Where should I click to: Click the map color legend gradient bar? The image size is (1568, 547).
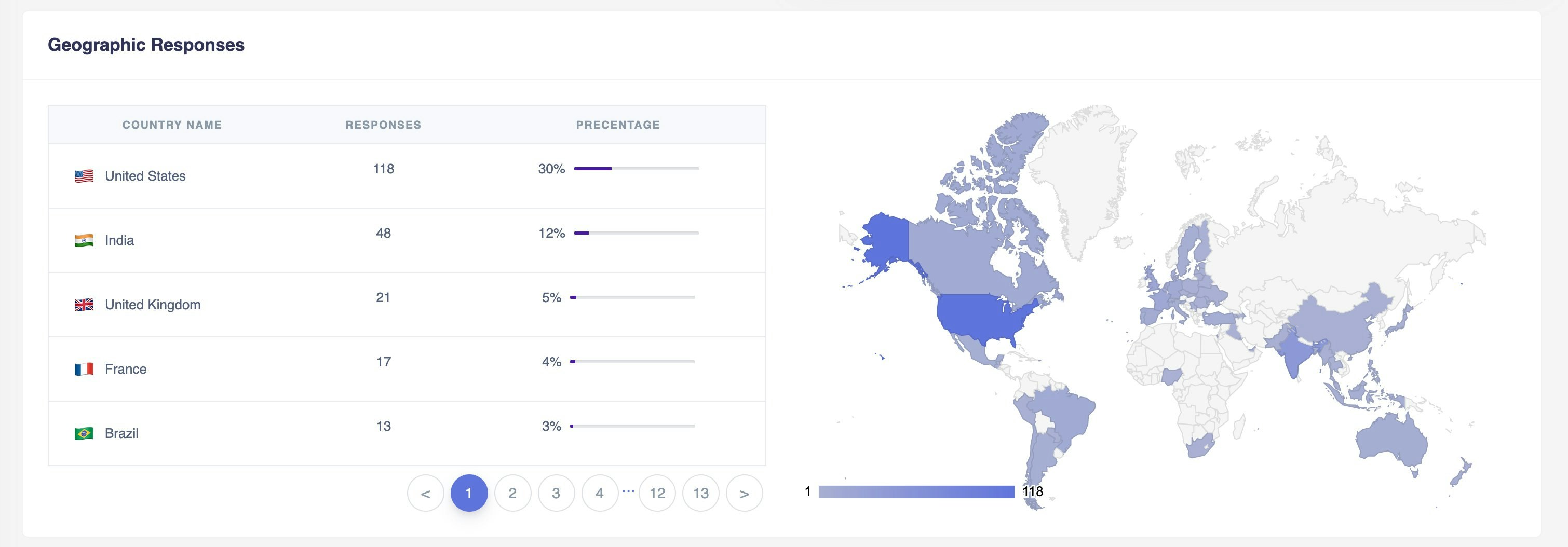(917, 492)
